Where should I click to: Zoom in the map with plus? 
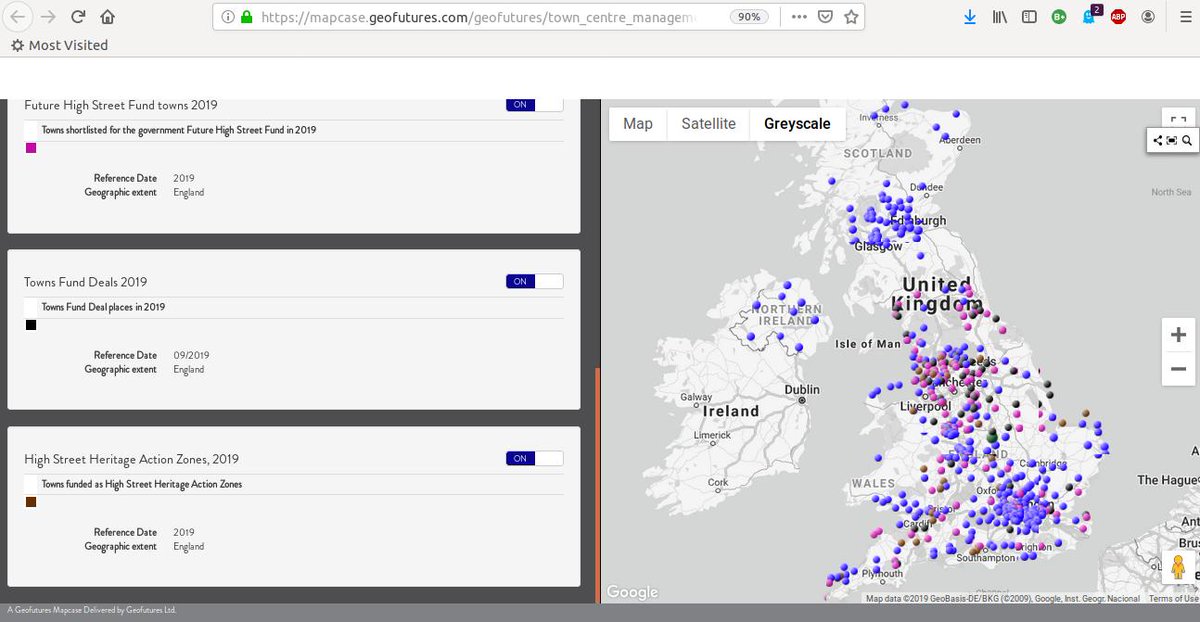pos(1178,335)
